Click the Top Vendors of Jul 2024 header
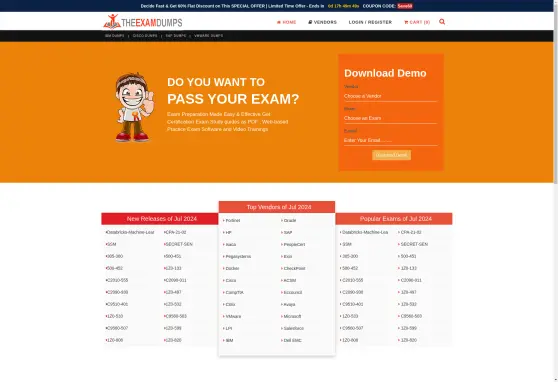The image size is (558, 382). click(277, 207)
